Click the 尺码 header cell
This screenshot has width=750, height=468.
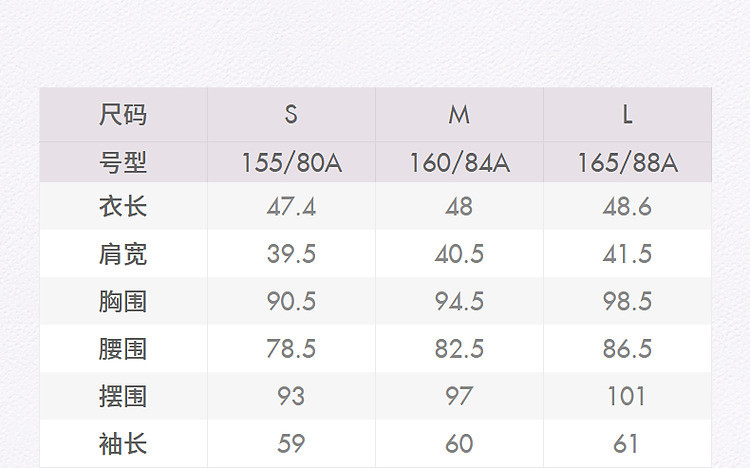point(123,115)
